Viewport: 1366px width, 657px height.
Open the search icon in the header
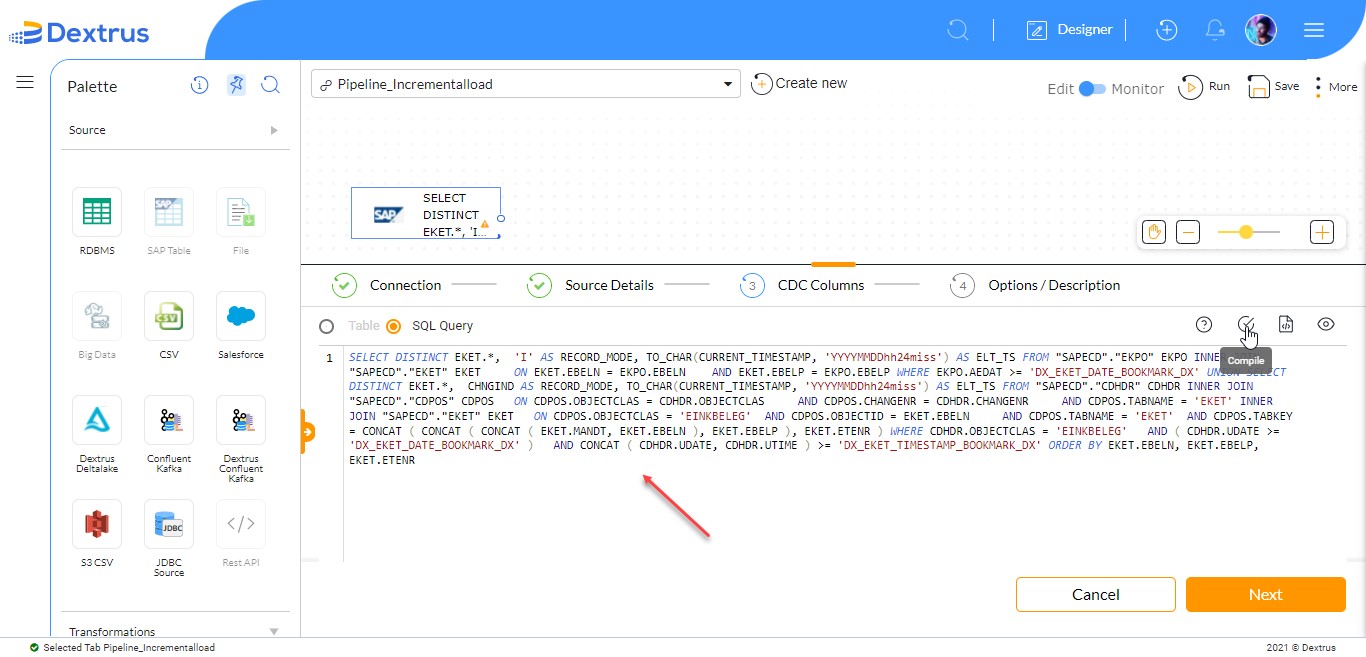(958, 30)
